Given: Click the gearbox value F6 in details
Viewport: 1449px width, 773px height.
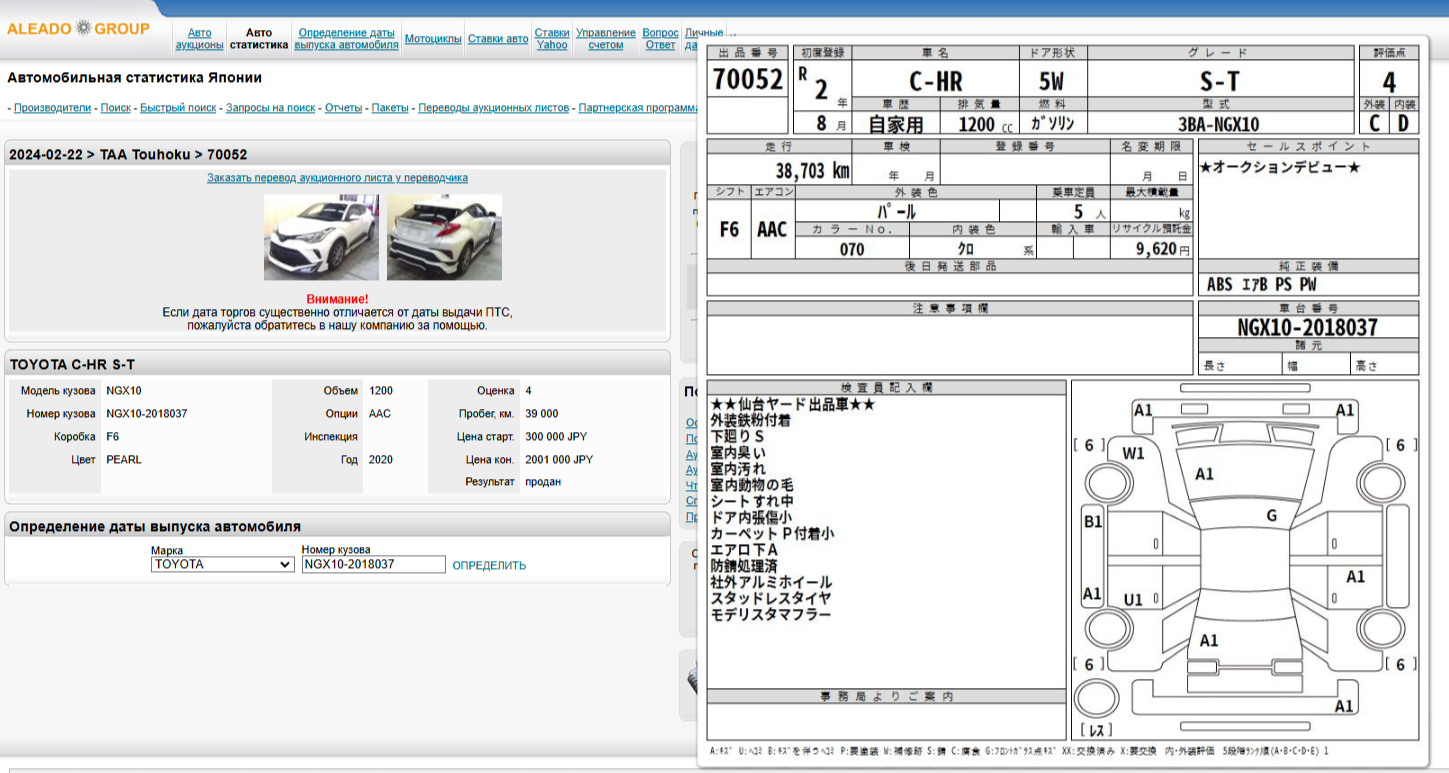Looking at the screenshot, I should coord(113,437).
